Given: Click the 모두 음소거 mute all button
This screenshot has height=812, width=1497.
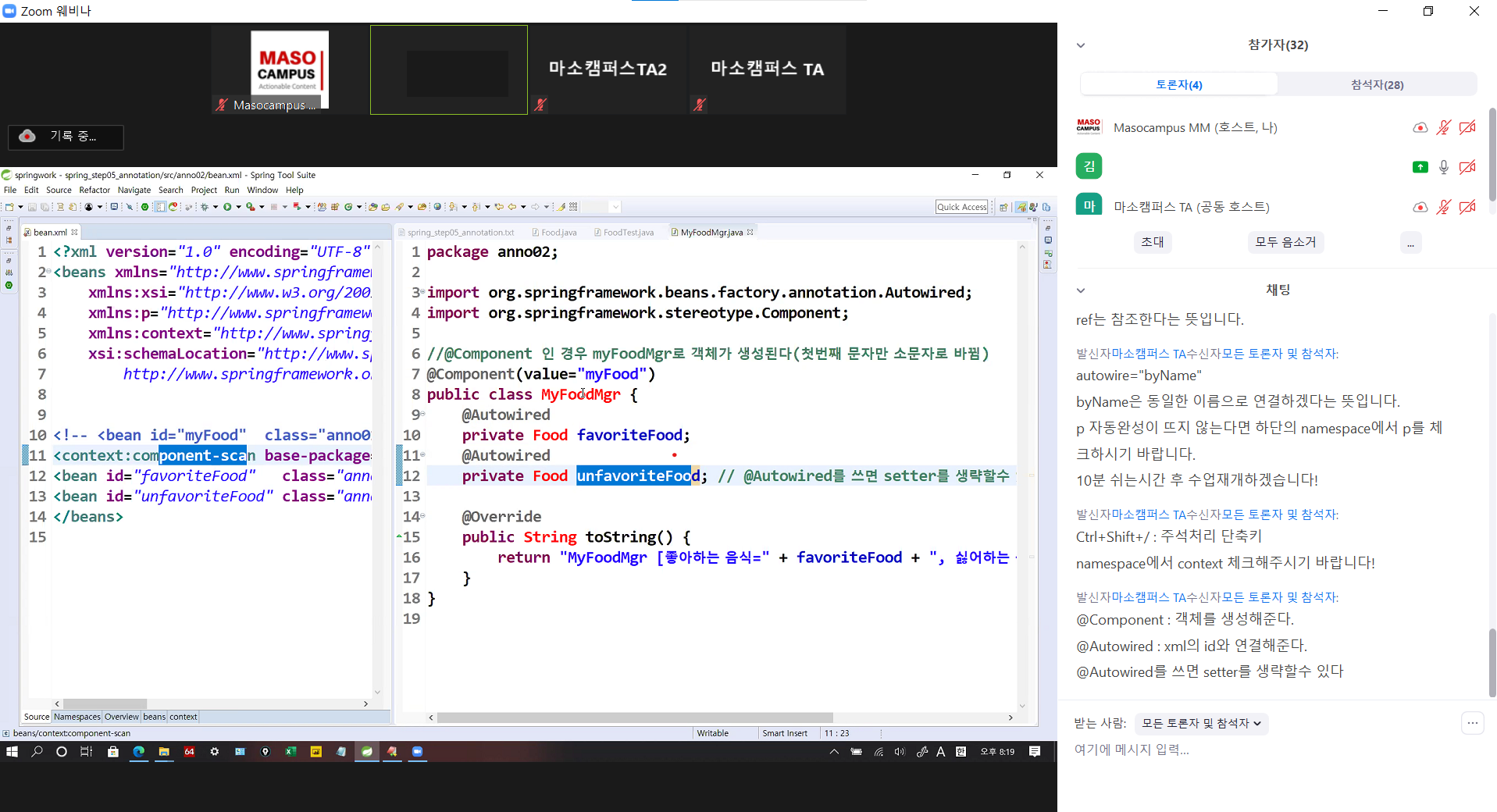Looking at the screenshot, I should (1285, 242).
